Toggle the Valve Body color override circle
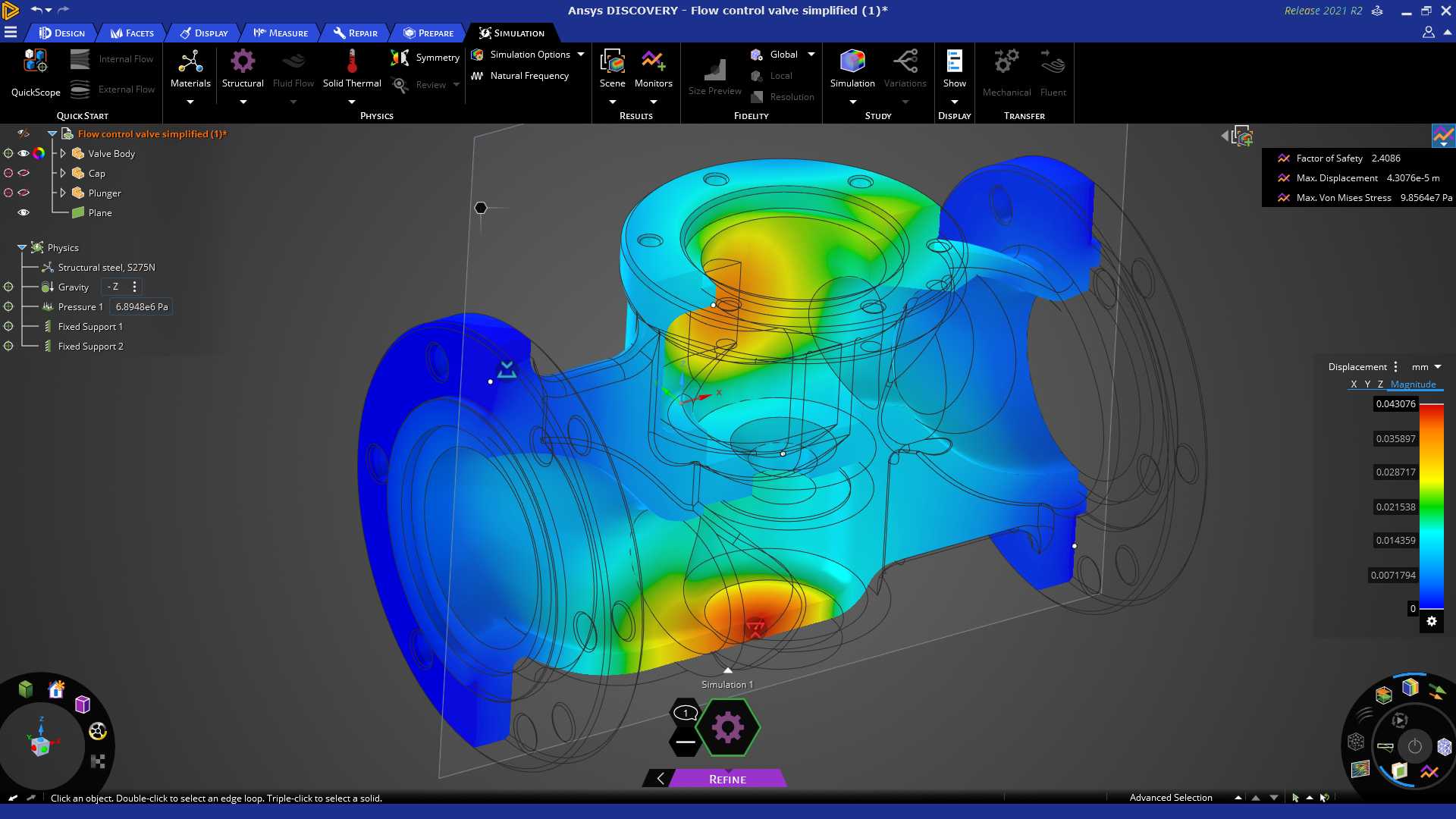This screenshot has height=819, width=1456. (39, 153)
